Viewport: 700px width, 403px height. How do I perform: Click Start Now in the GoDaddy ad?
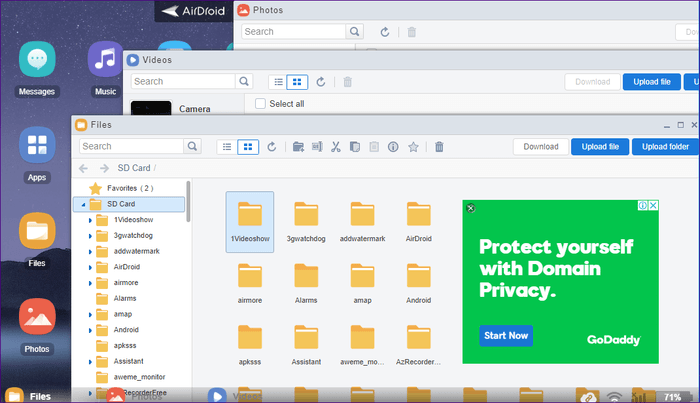(506, 336)
